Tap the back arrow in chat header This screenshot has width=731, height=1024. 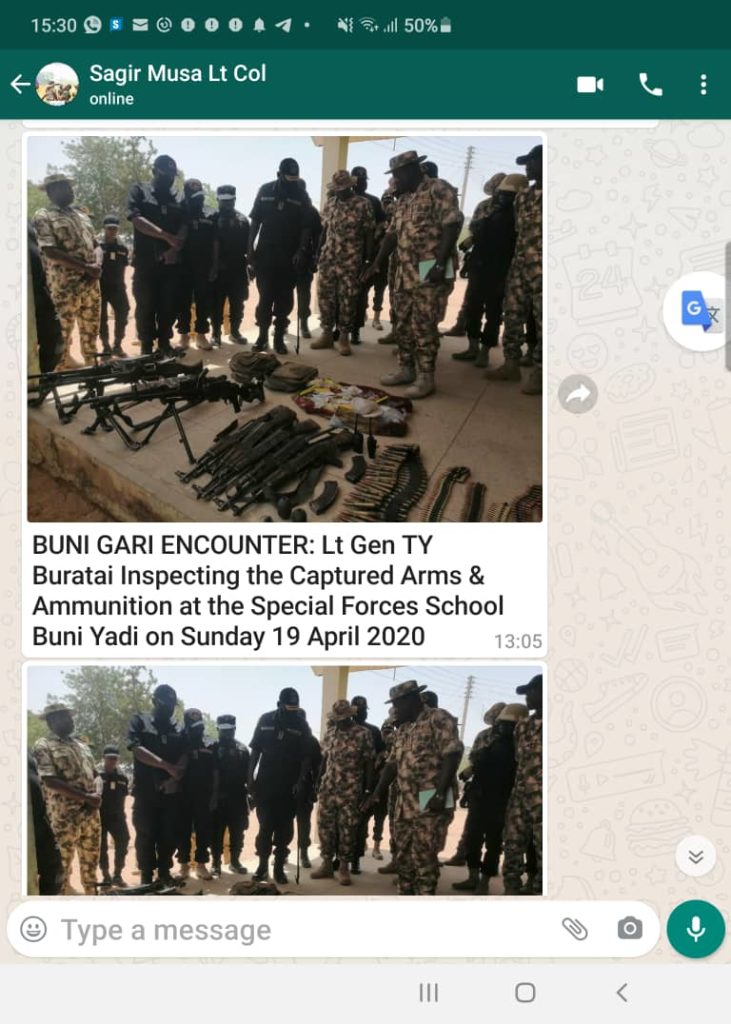coord(20,84)
